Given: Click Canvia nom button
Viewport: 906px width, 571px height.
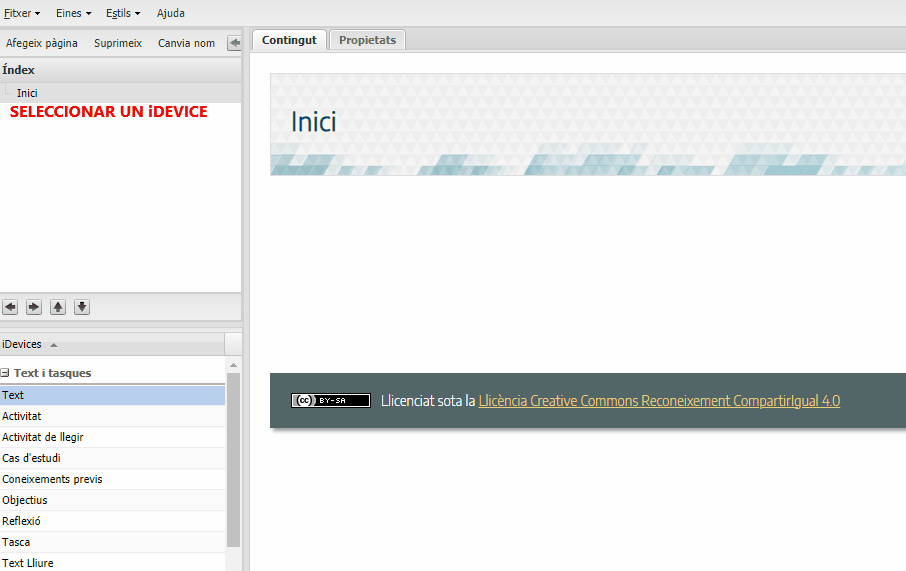Looking at the screenshot, I should (186, 43).
